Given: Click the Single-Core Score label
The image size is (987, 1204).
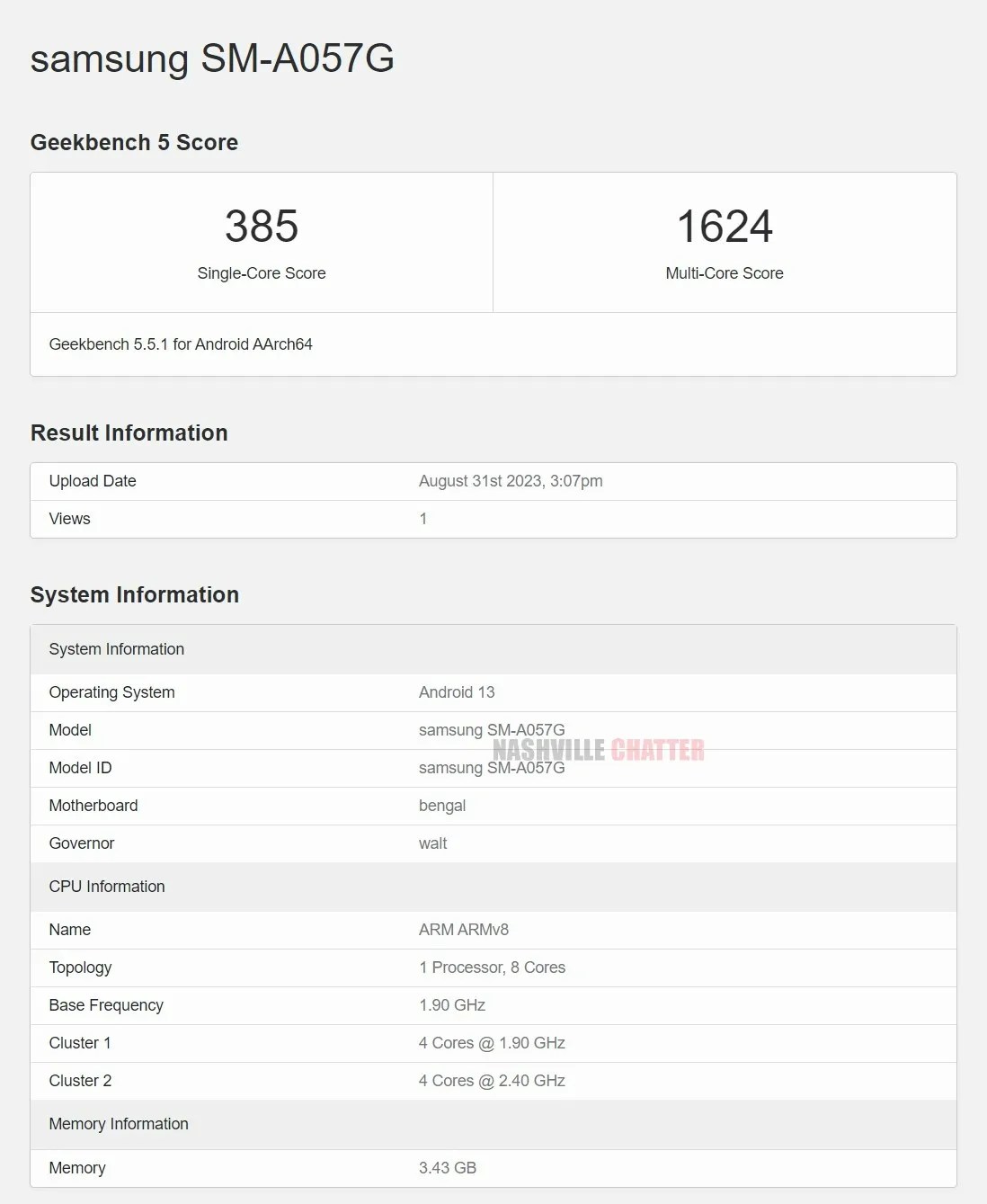Looking at the screenshot, I should [x=262, y=273].
